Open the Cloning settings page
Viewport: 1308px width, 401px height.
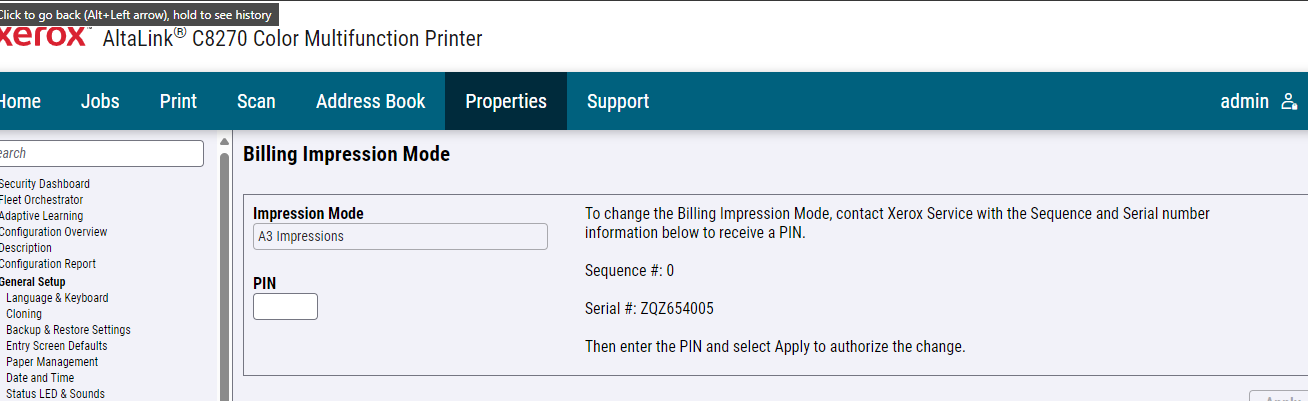click(24, 314)
